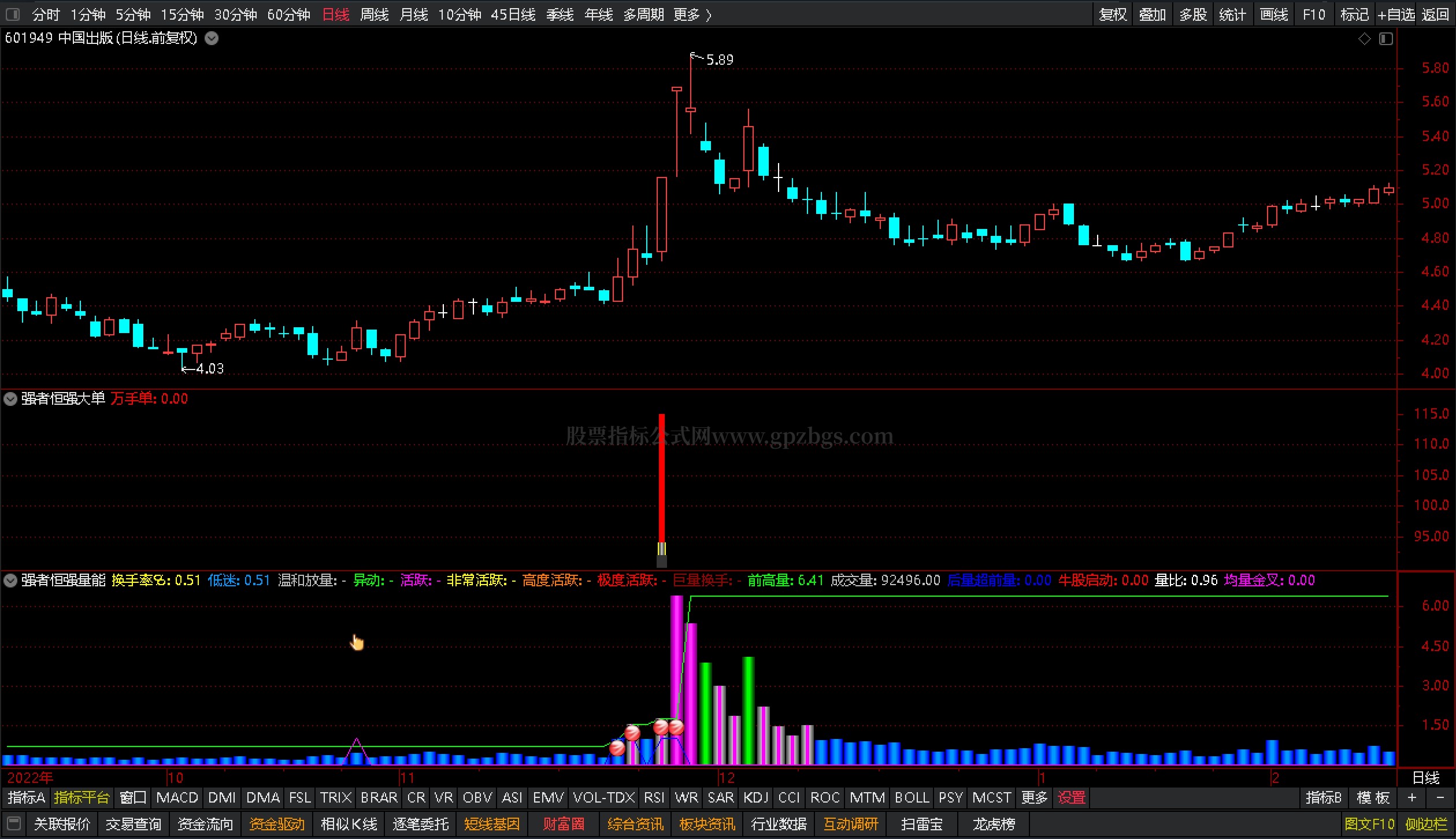This screenshot has width=1456, height=839.
Task: Click the 返回 back button
Action: click(x=1435, y=14)
